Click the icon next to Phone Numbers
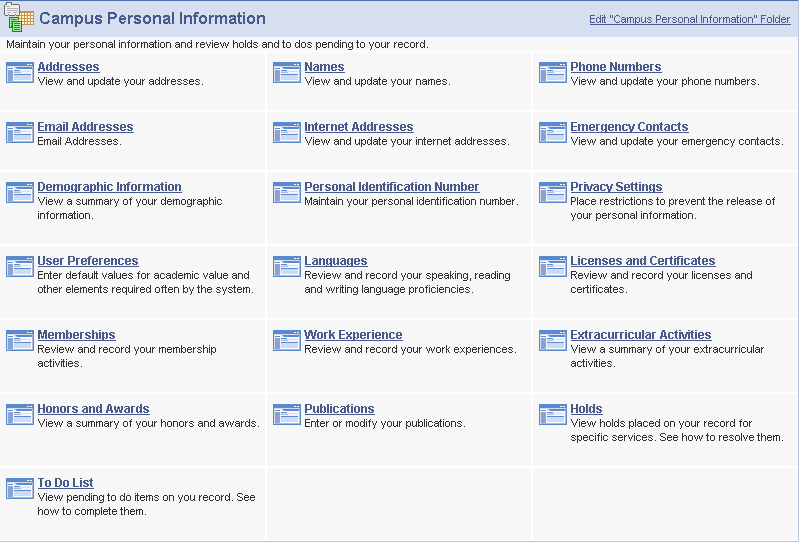This screenshot has width=800, height=543. 553,72
